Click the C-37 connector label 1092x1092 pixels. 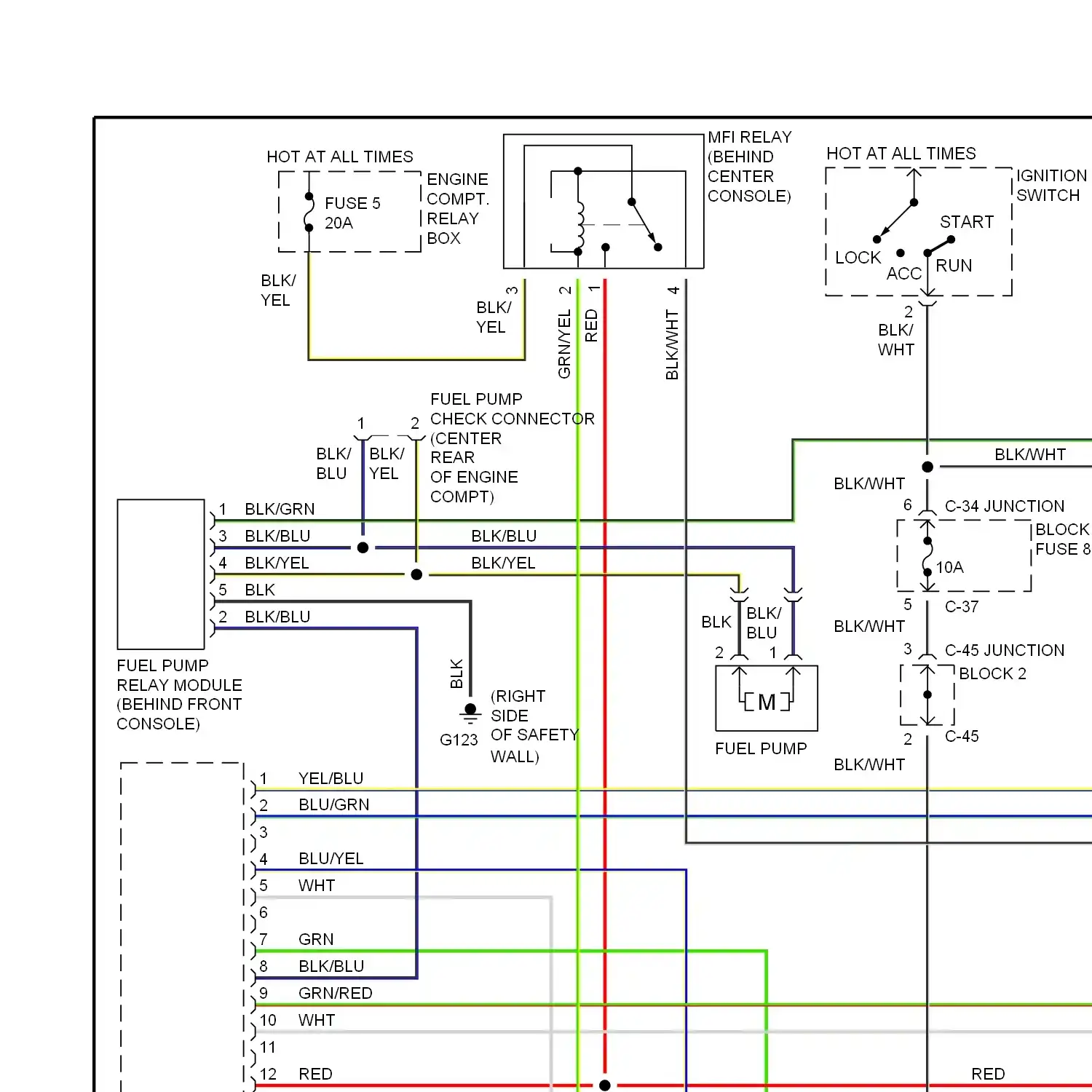coord(962,606)
